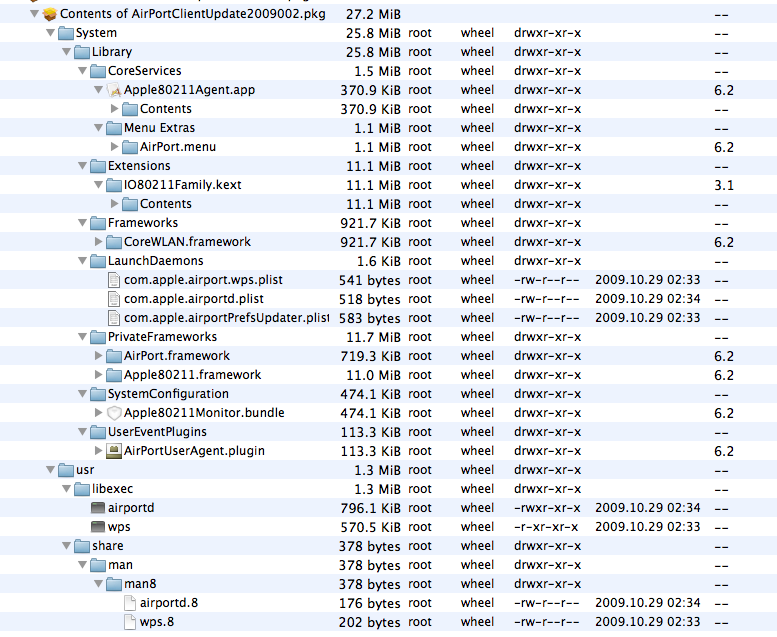Collapse the PrivateFrameworks folder triangle

(82, 337)
